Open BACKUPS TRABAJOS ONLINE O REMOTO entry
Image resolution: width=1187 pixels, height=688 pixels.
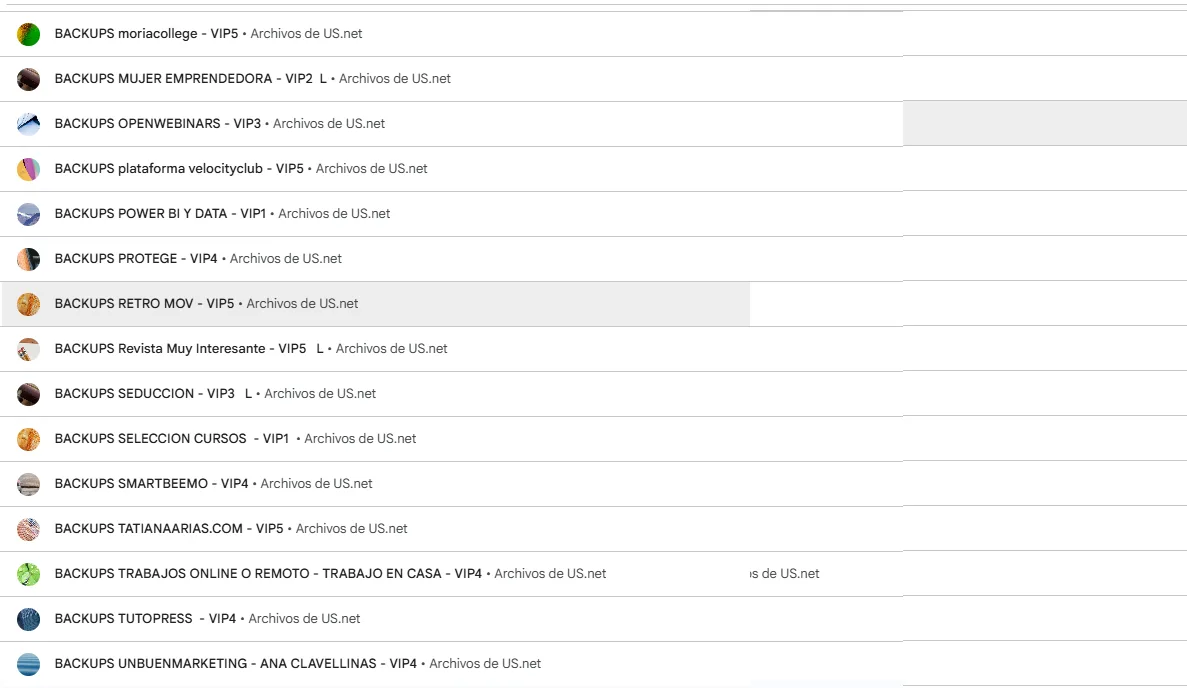451,574
